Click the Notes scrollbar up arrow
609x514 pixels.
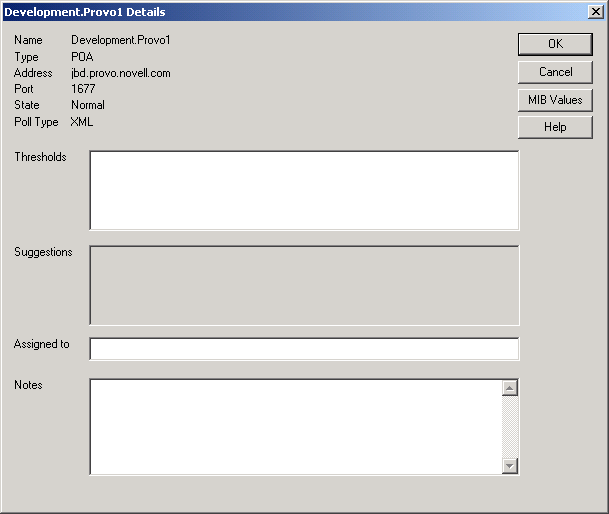[510, 388]
